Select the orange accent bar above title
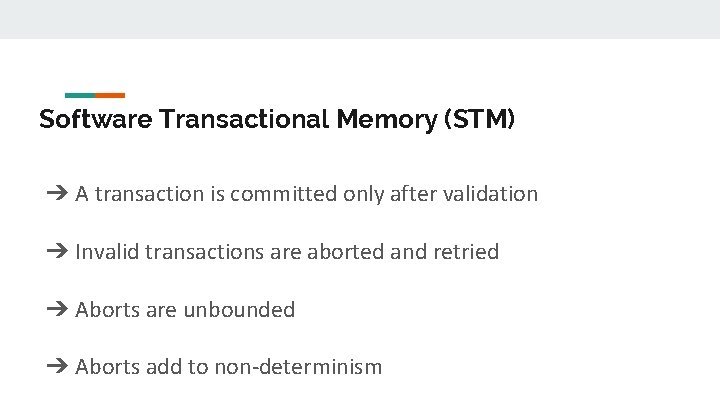720x405 pixels. click(x=110, y=96)
